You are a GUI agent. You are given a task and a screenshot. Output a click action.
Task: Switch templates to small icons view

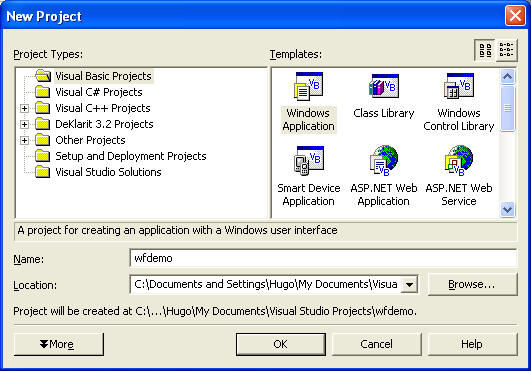click(507, 50)
